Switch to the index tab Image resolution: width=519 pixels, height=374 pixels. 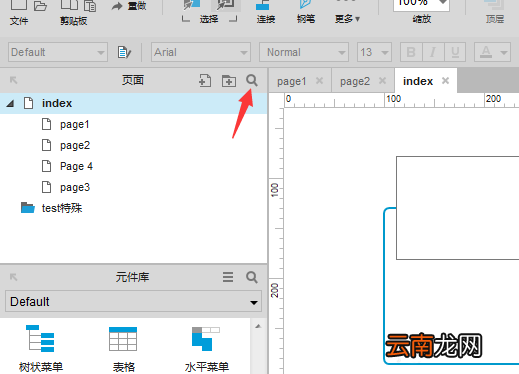(418, 81)
